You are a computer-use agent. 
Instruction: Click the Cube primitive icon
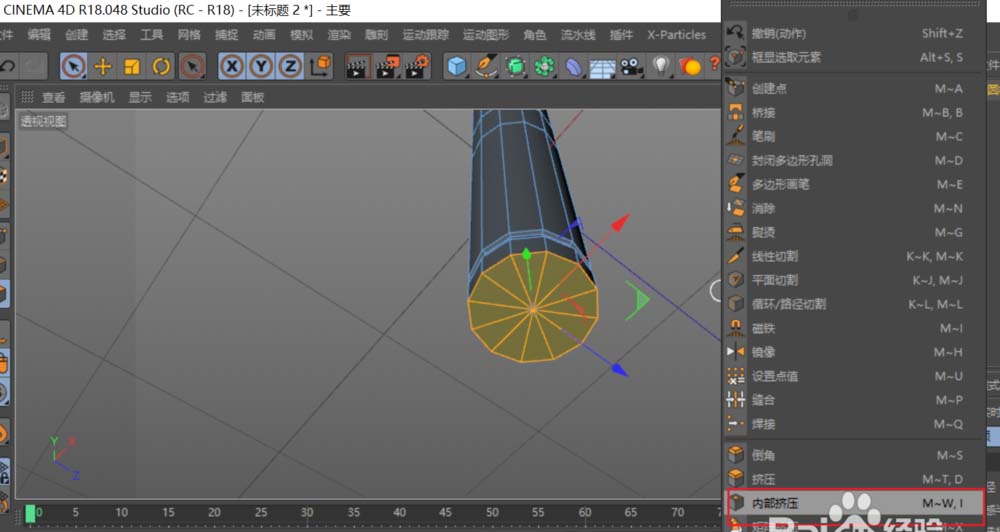click(x=457, y=66)
